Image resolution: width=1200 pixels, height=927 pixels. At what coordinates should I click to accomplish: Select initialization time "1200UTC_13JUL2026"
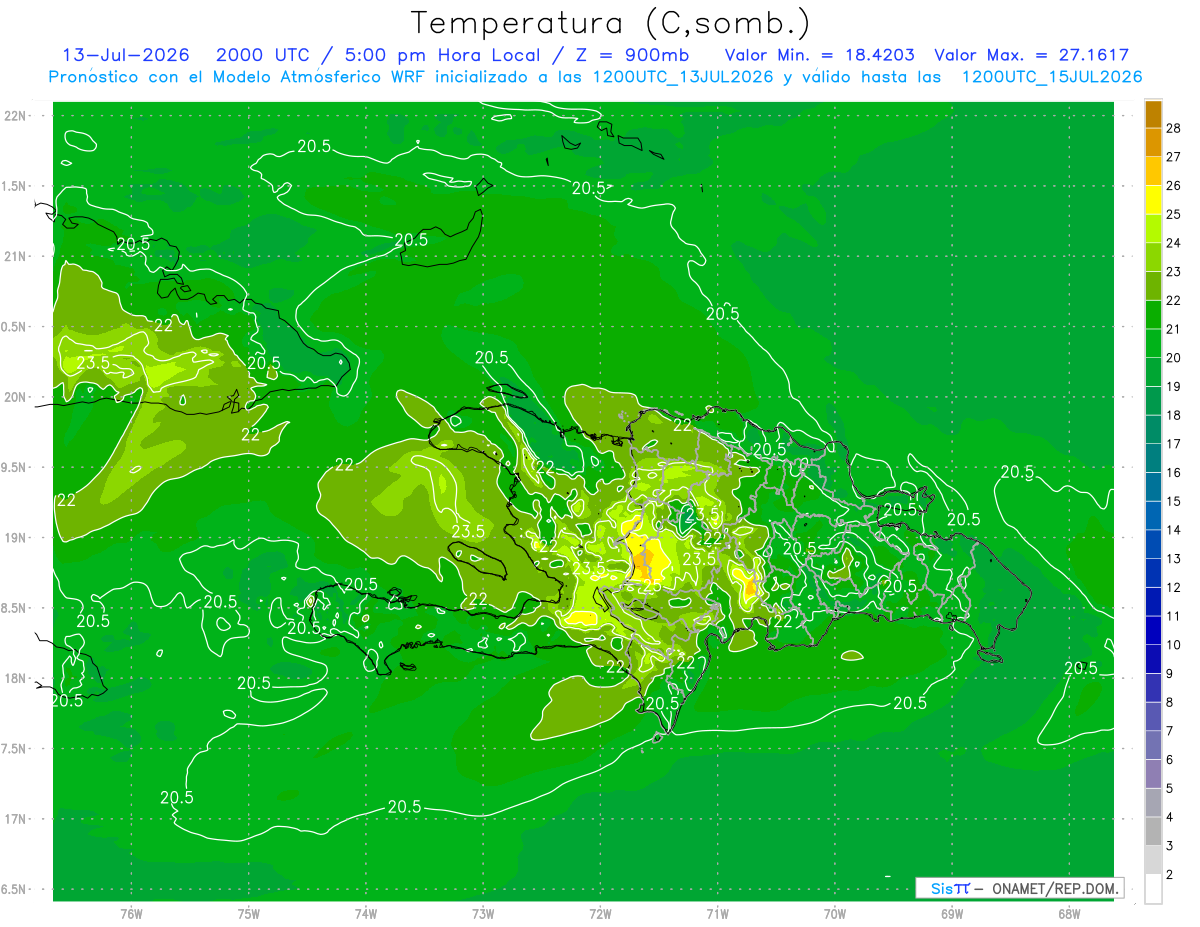pos(683,77)
